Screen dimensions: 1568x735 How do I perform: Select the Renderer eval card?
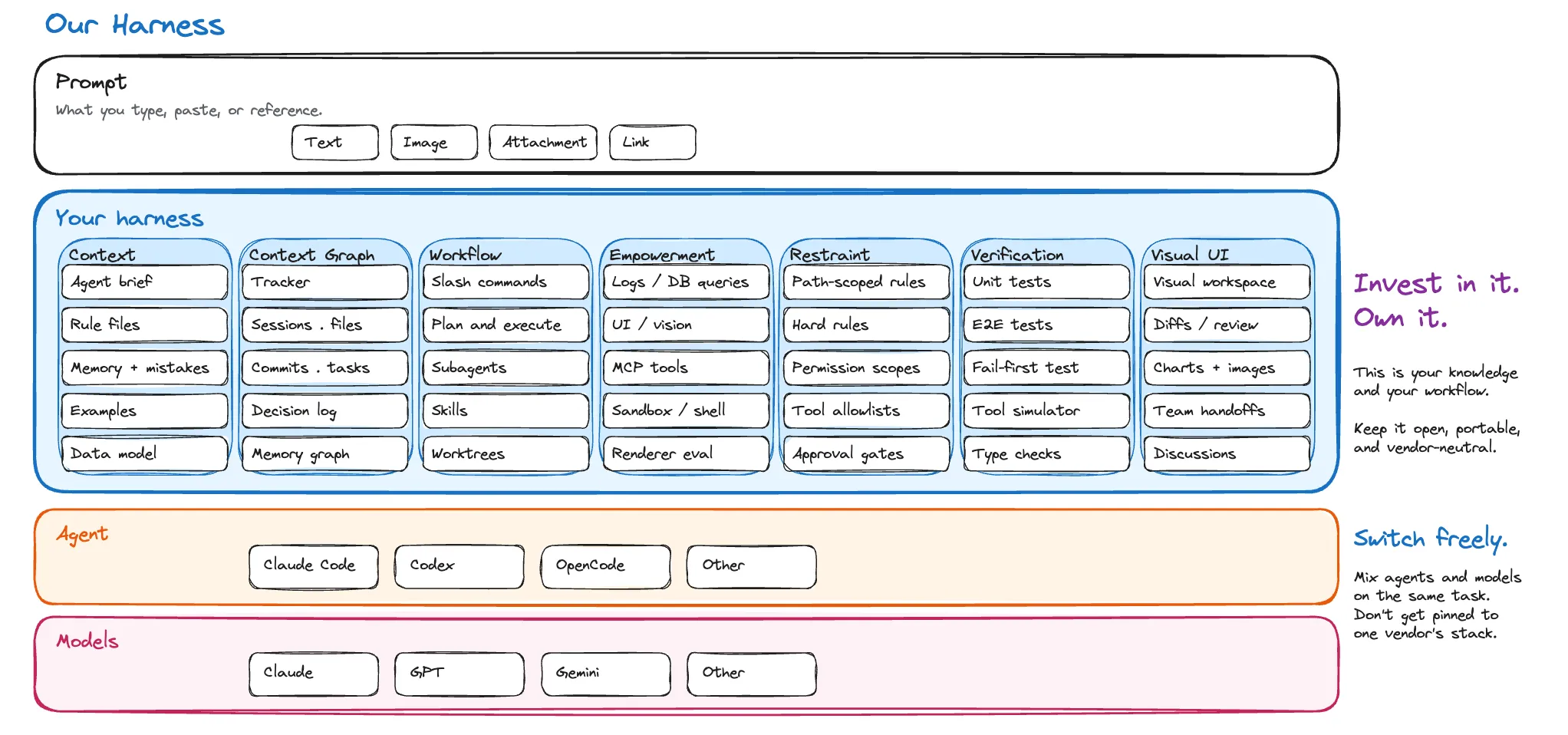(x=687, y=454)
